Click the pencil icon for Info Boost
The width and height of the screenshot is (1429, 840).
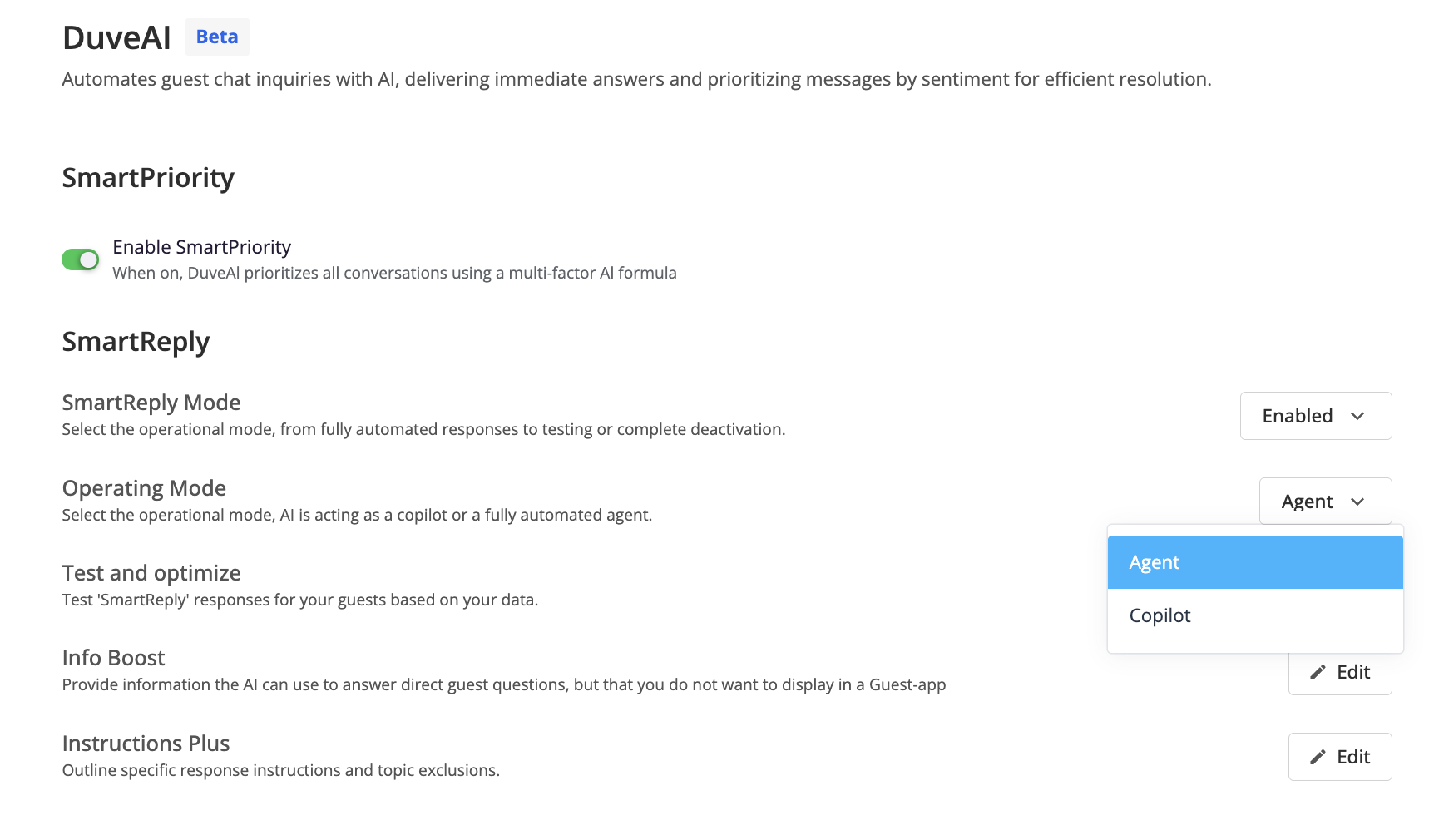(x=1318, y=672)
